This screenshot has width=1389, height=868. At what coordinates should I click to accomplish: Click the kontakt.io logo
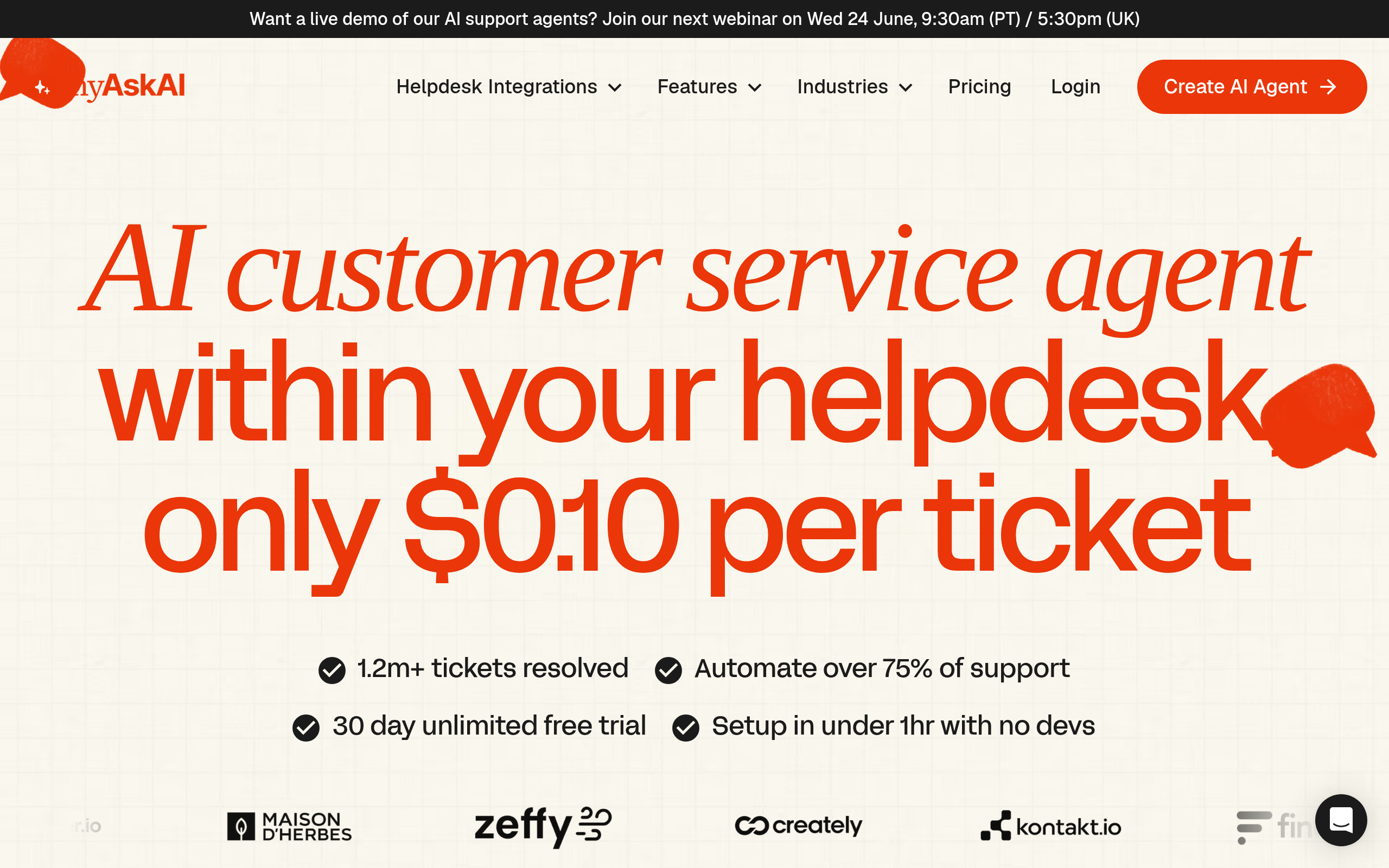pyautogui.click(x=1051, y=826)
